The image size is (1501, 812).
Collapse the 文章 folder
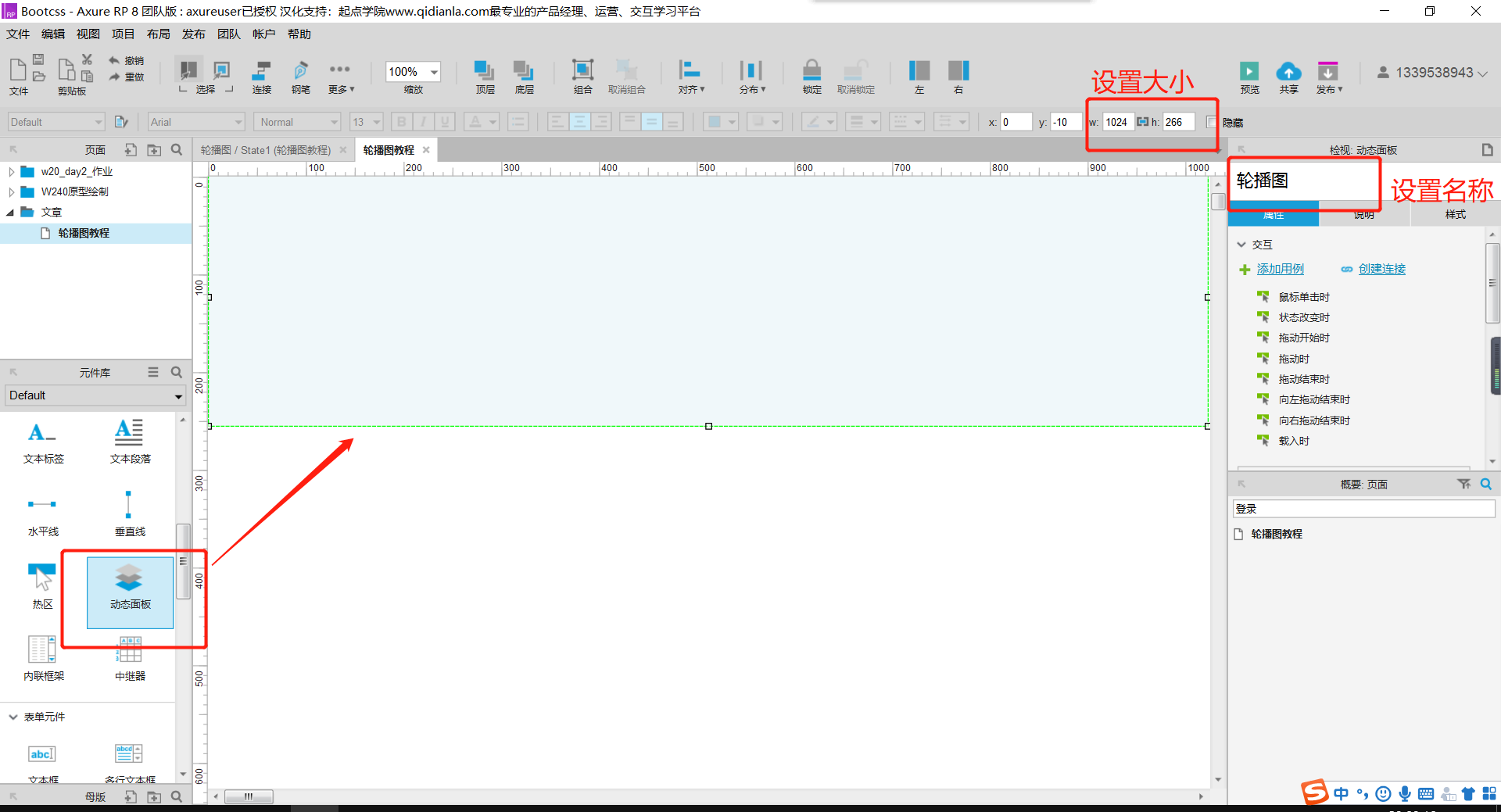click(11, 212)
